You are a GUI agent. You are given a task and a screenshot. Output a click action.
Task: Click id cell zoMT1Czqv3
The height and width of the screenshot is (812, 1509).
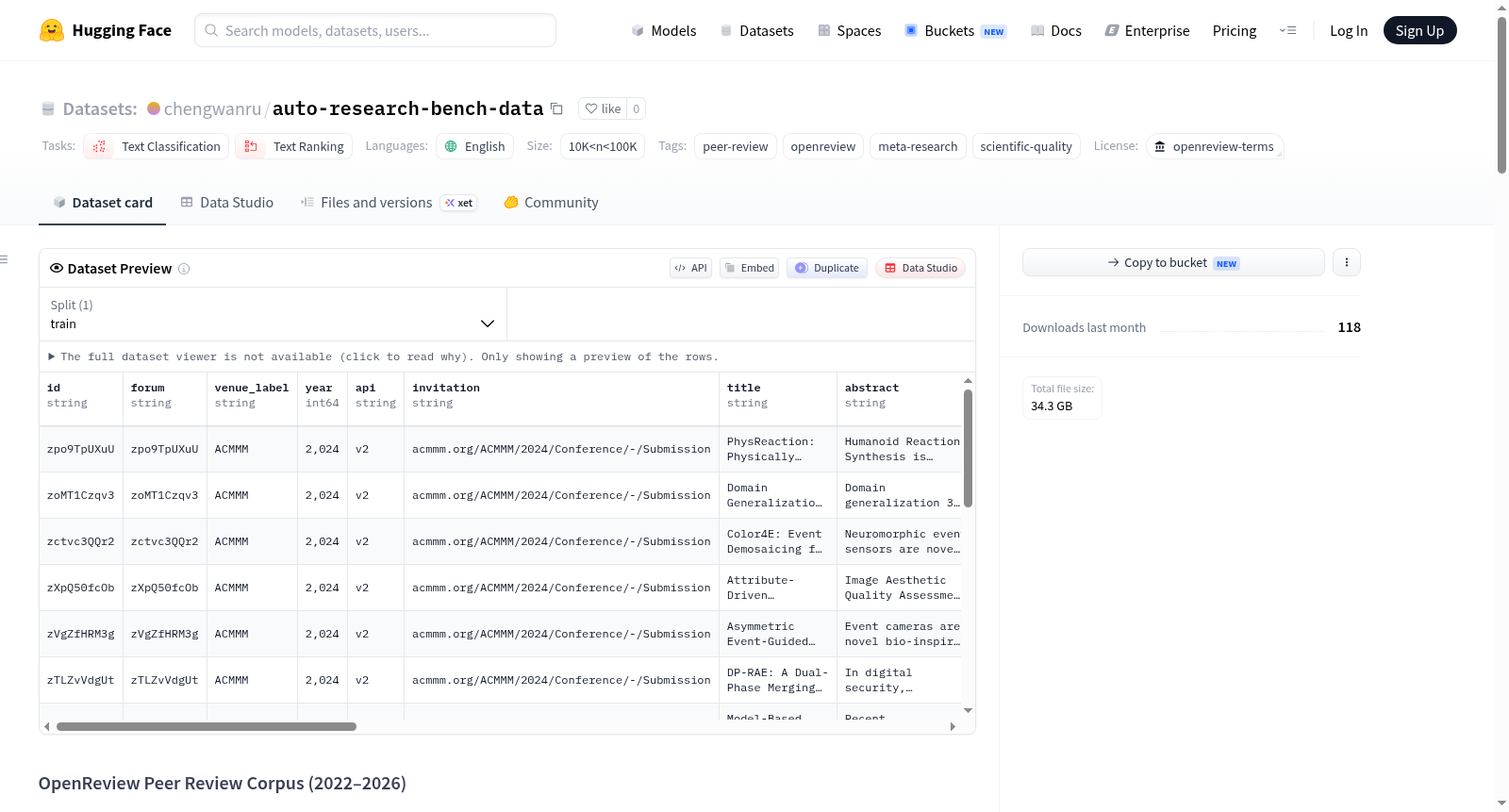click(81, 495)
